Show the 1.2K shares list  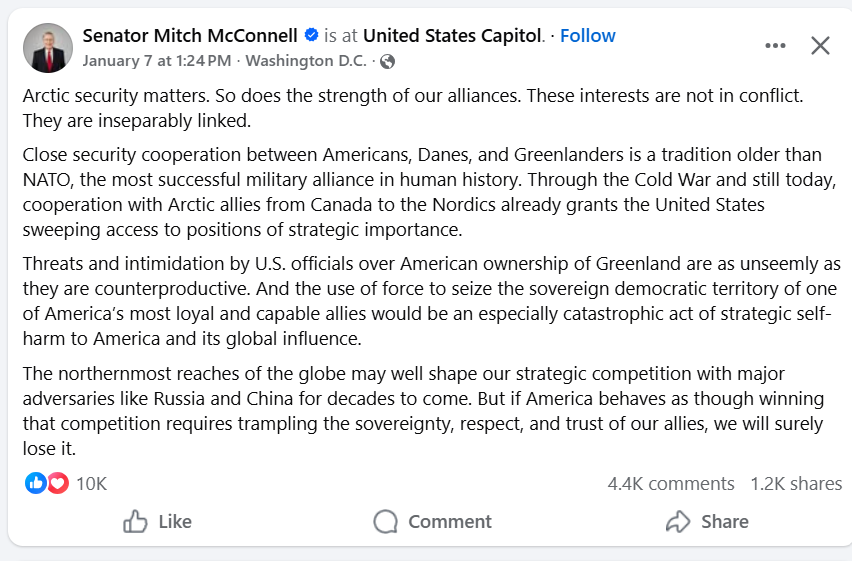coord(796,483)
